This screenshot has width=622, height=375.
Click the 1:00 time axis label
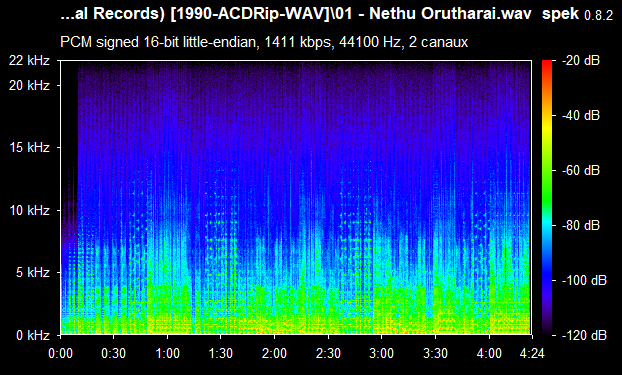167,353
